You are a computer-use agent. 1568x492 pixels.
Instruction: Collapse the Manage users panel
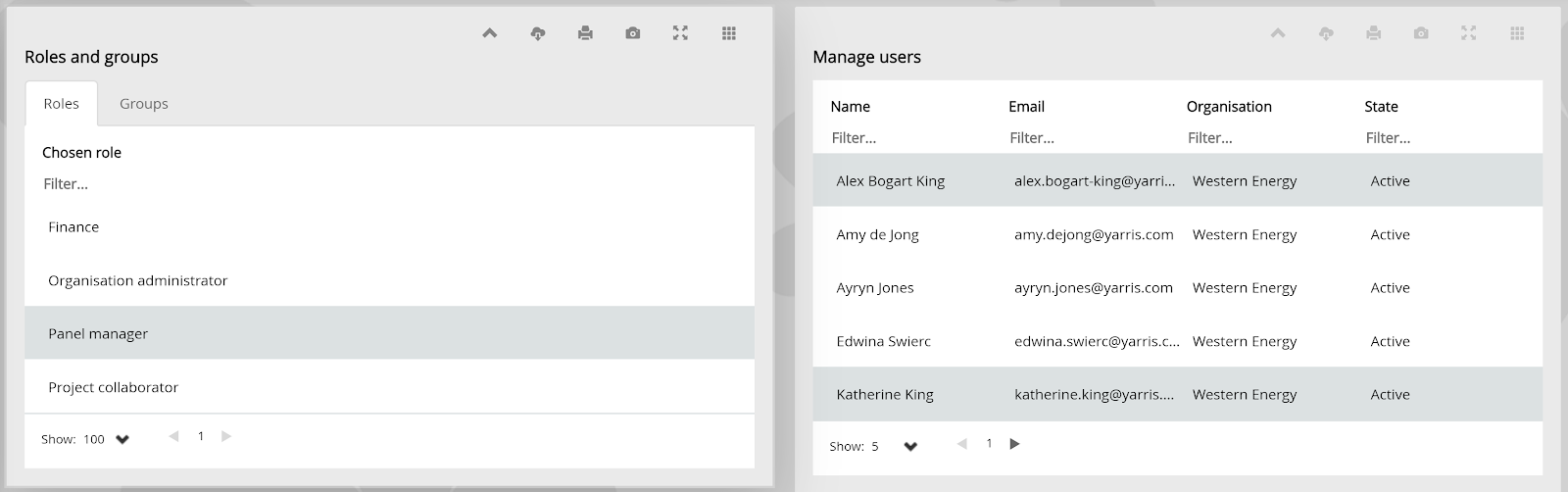point(1278,33)
